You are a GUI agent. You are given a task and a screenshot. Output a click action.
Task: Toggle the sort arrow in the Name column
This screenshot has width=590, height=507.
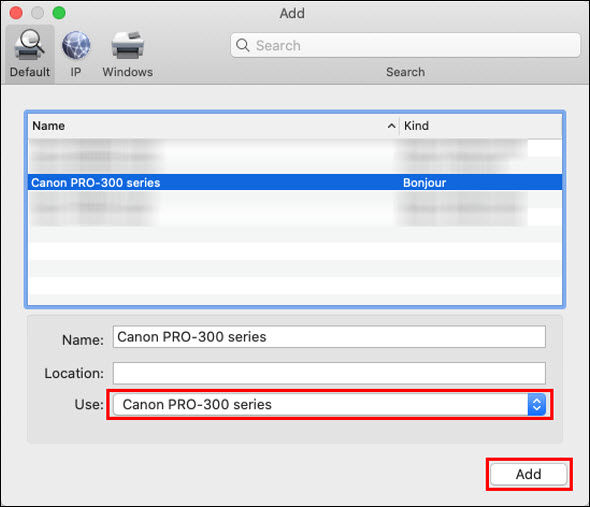pyautogui.click(x=391, y=126)
